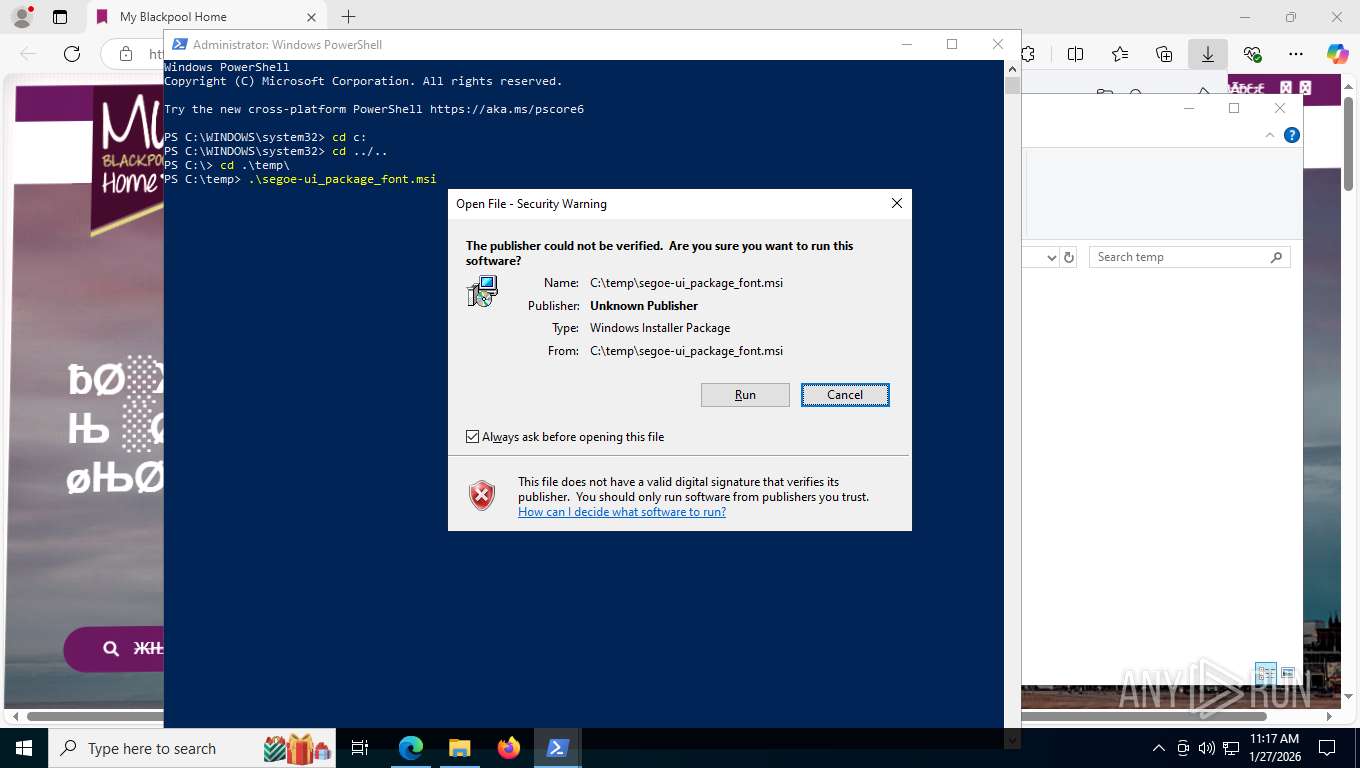Expand Explorer address history dropdown
Viewport: 1360px width, 768px height.
[x=1051, y=257]
